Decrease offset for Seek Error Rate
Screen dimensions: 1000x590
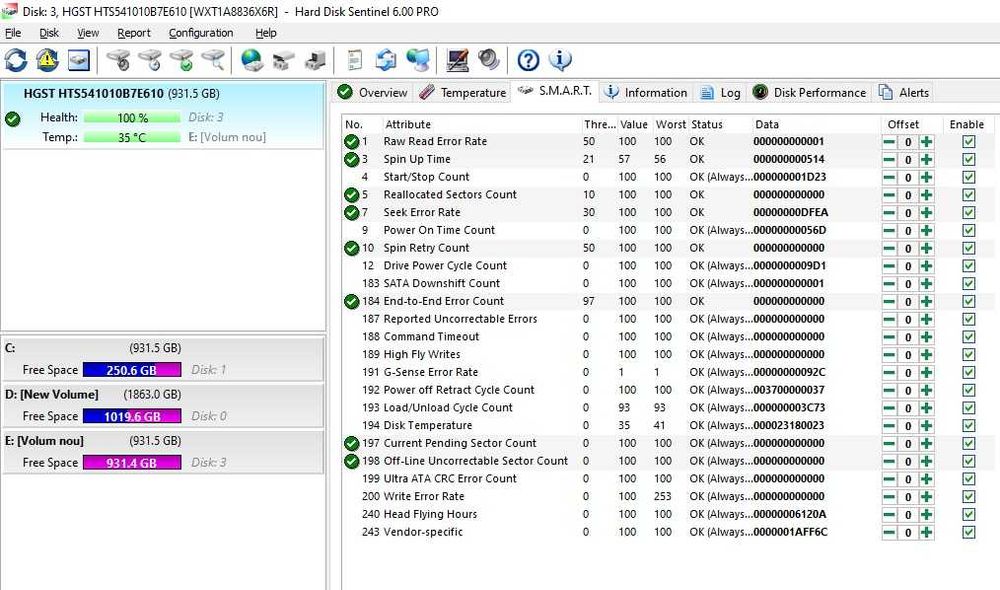click(889, 213)
